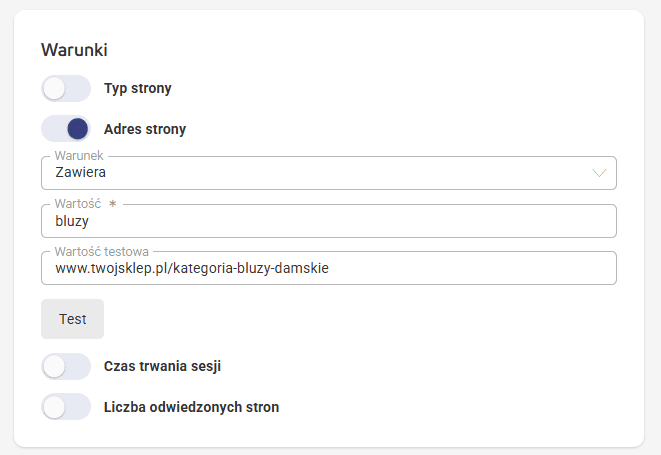Click the Liczba odwiedzonych stron label
The image size is (661, 455).
(191, 407)
